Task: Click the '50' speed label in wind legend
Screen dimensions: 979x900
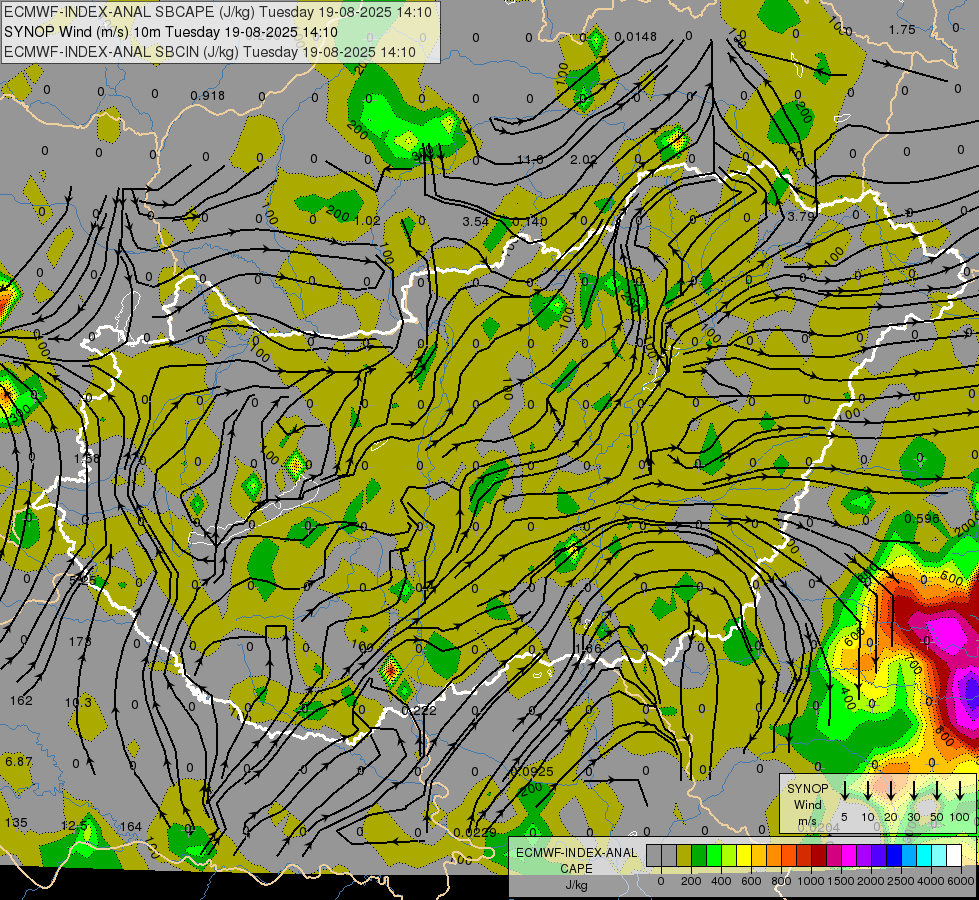Action: click(937, 817)
